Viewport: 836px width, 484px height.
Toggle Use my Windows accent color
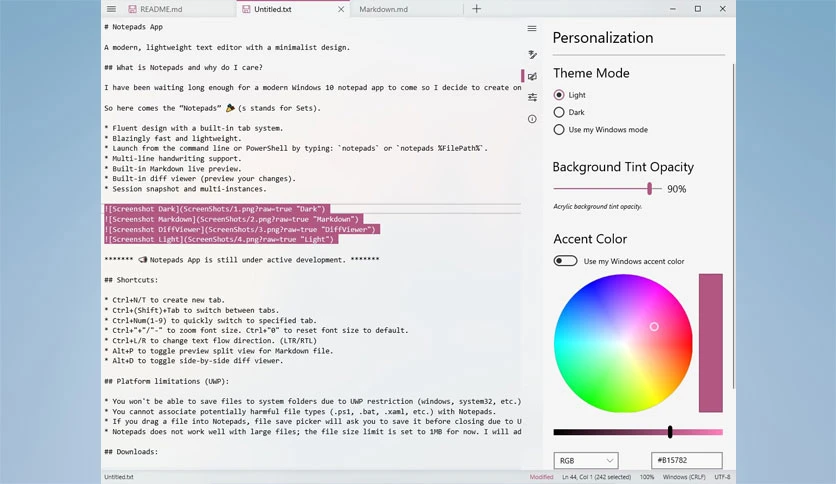point(565,261)
